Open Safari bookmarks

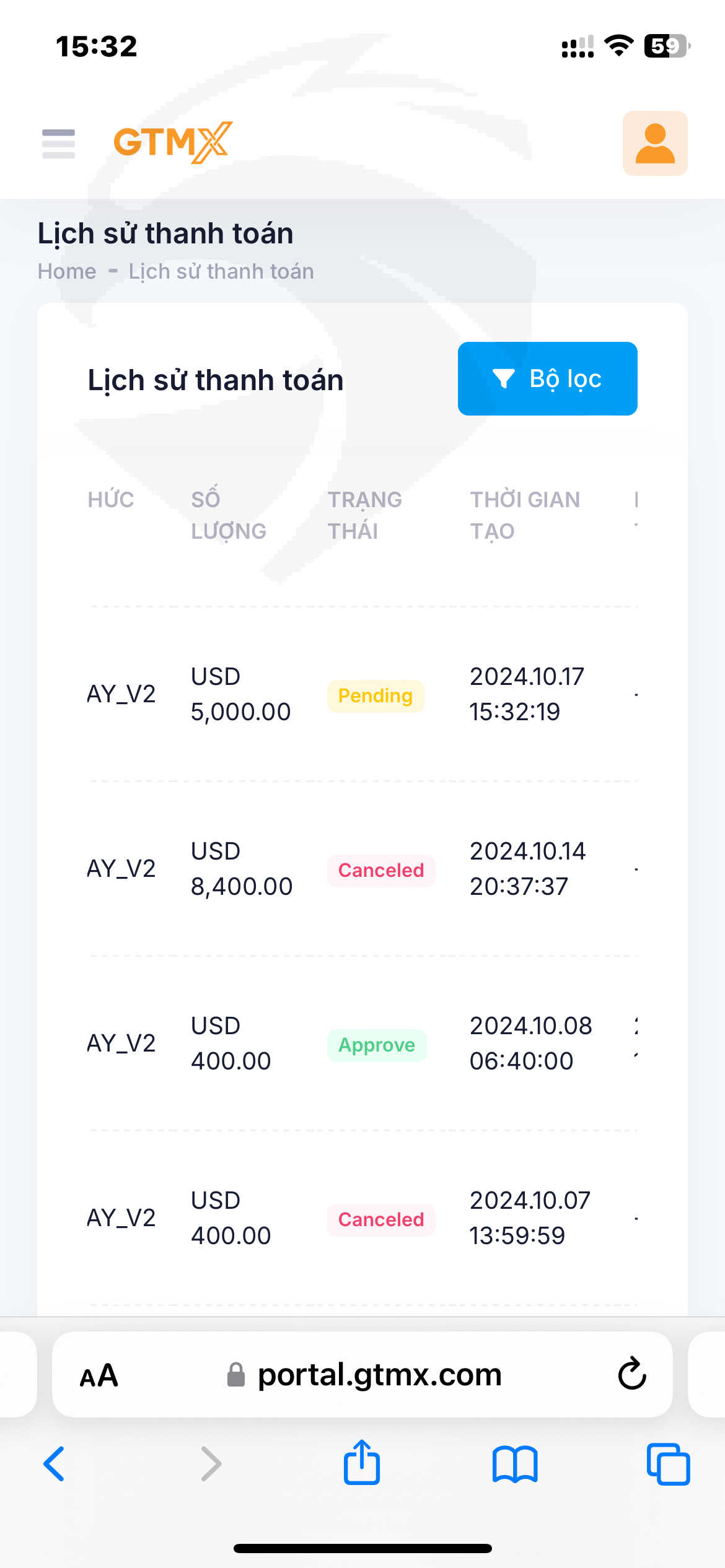(x=515, y=1464)
